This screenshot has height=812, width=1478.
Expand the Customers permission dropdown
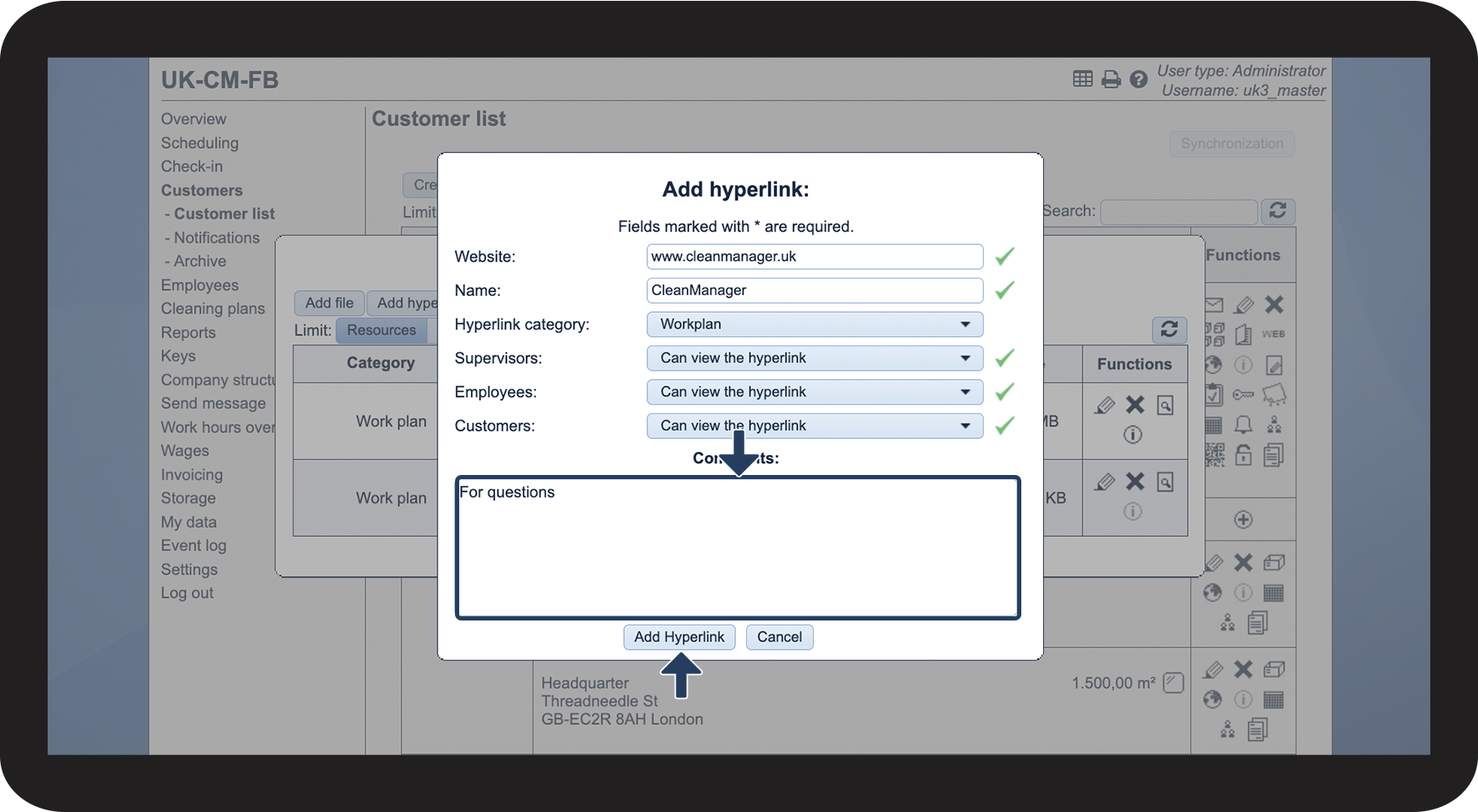815,426
